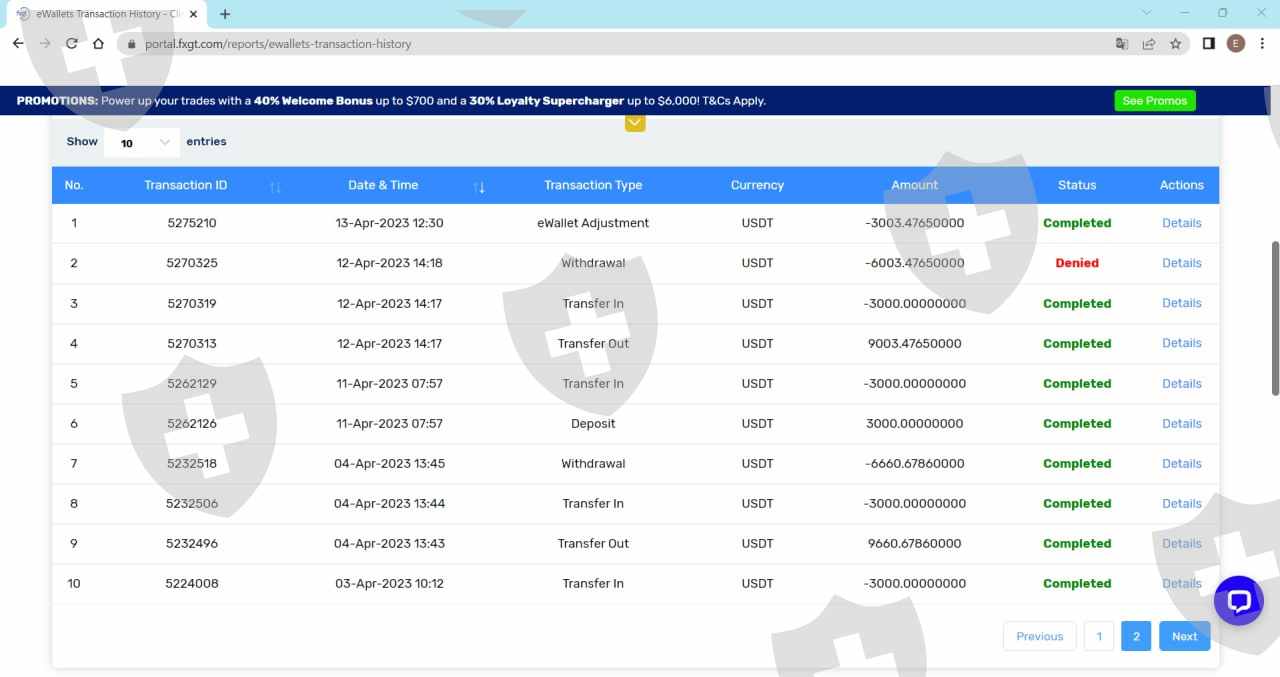Open the Show entries dropdown

[144, 143]
